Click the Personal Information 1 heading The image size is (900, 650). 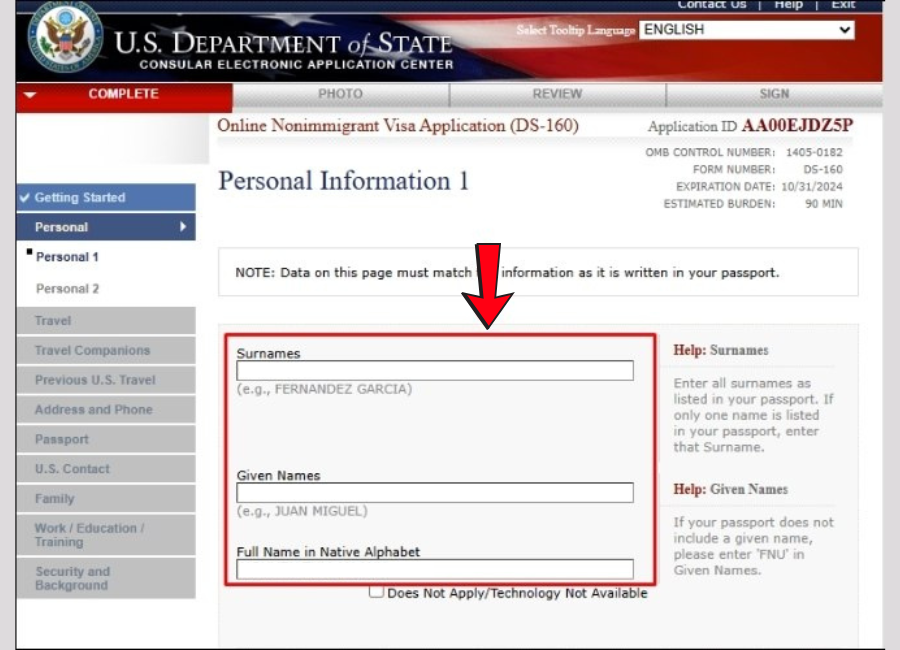pos(343,181)
